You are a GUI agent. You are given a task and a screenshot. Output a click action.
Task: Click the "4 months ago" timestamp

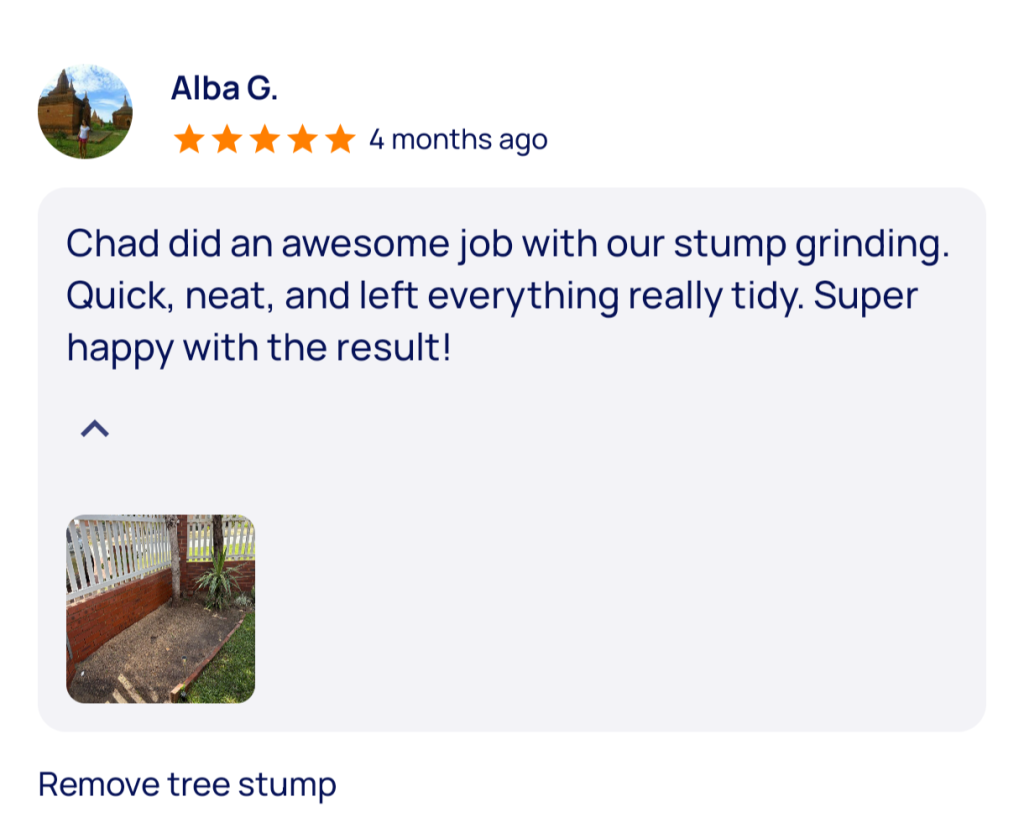click(458, 139)
